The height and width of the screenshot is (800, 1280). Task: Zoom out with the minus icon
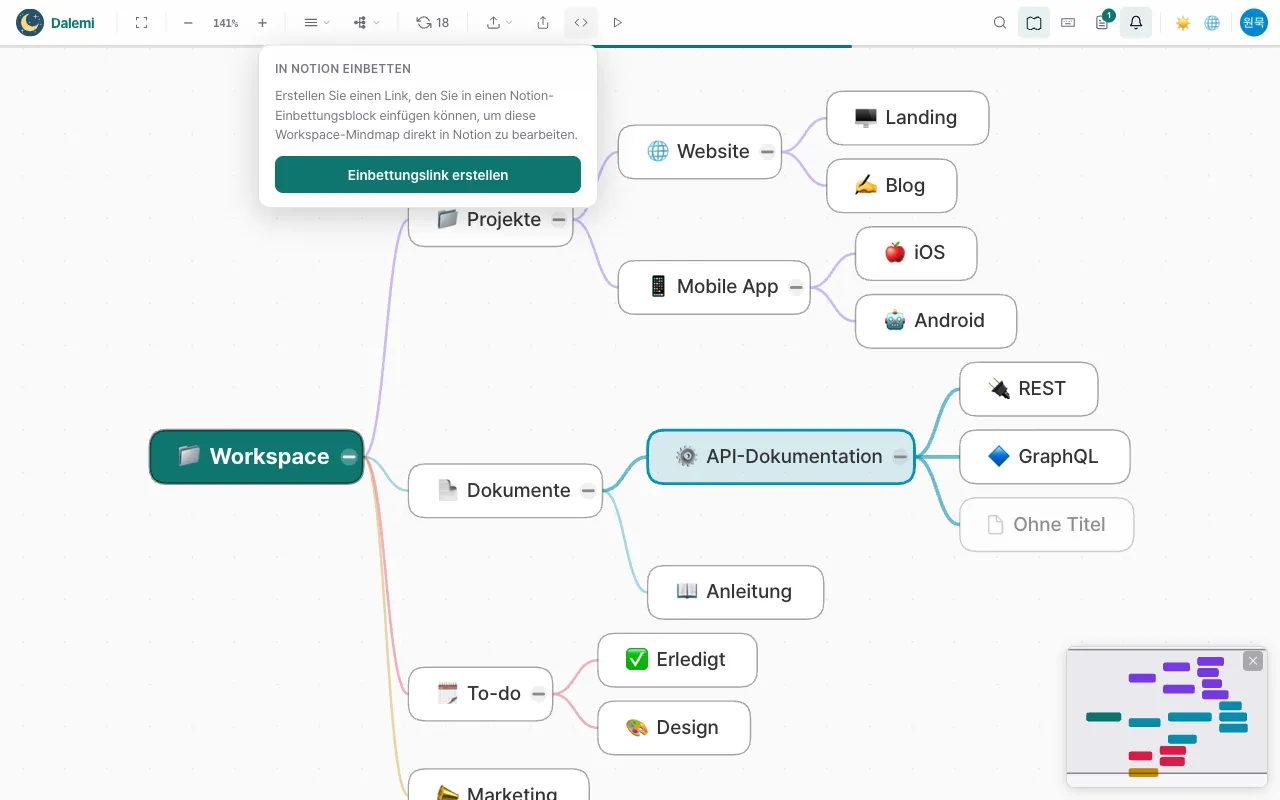[x=188, y=22]
